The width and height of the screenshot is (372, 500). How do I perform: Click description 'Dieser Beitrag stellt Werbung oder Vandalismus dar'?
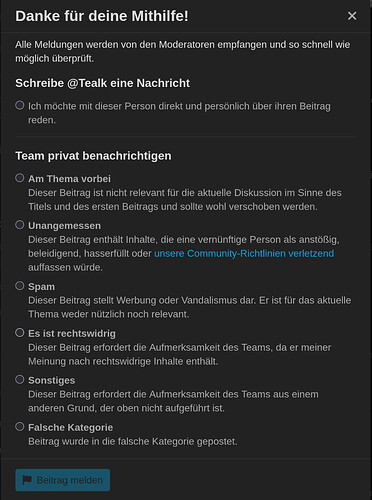190,307
